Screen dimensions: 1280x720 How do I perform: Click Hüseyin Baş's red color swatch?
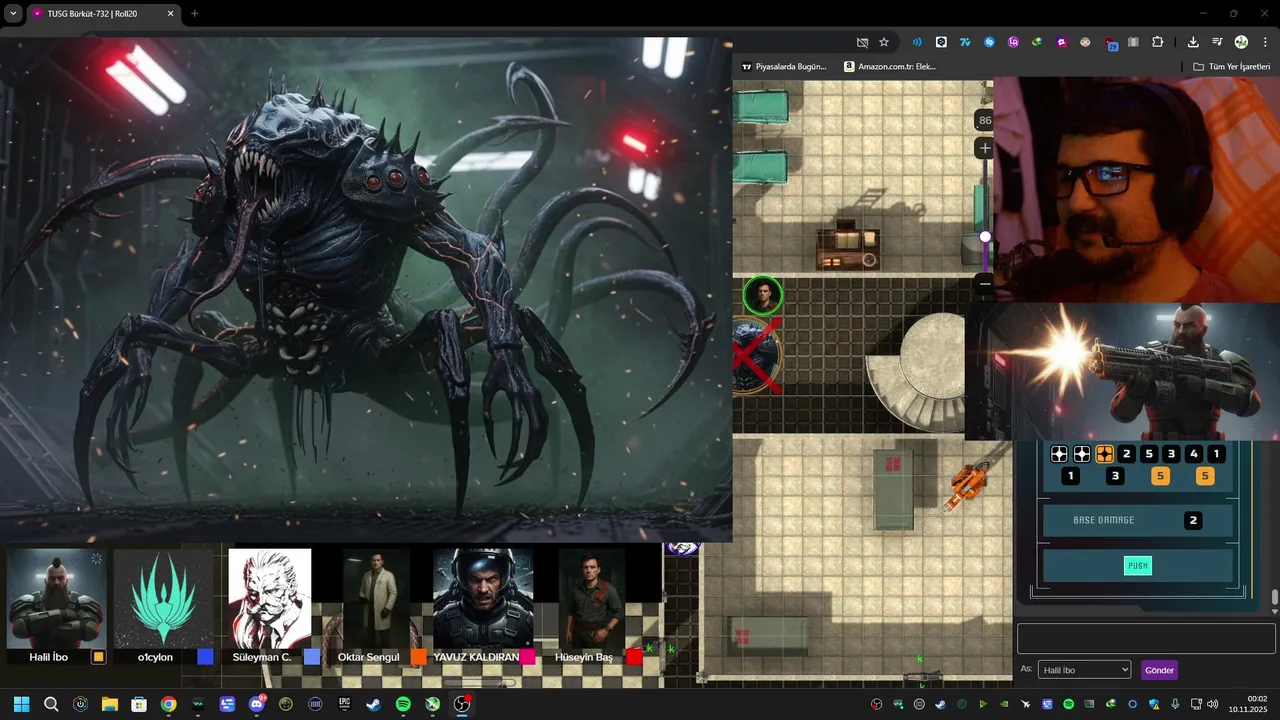coord(634,657)
